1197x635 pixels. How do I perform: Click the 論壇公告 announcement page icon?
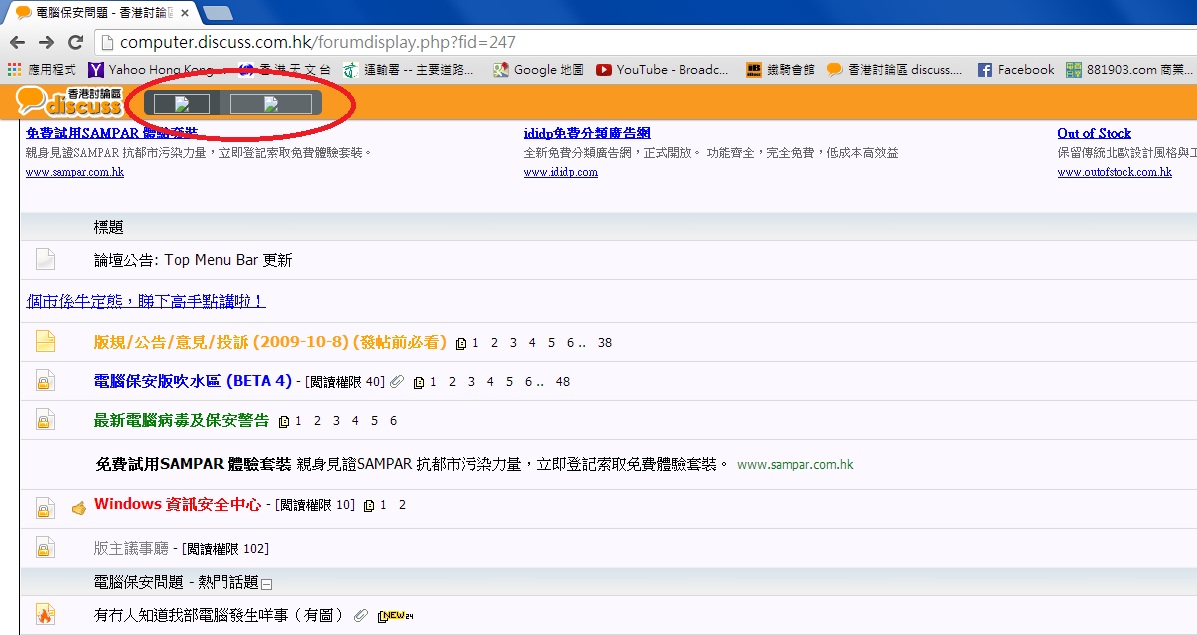tap(45, 259)
